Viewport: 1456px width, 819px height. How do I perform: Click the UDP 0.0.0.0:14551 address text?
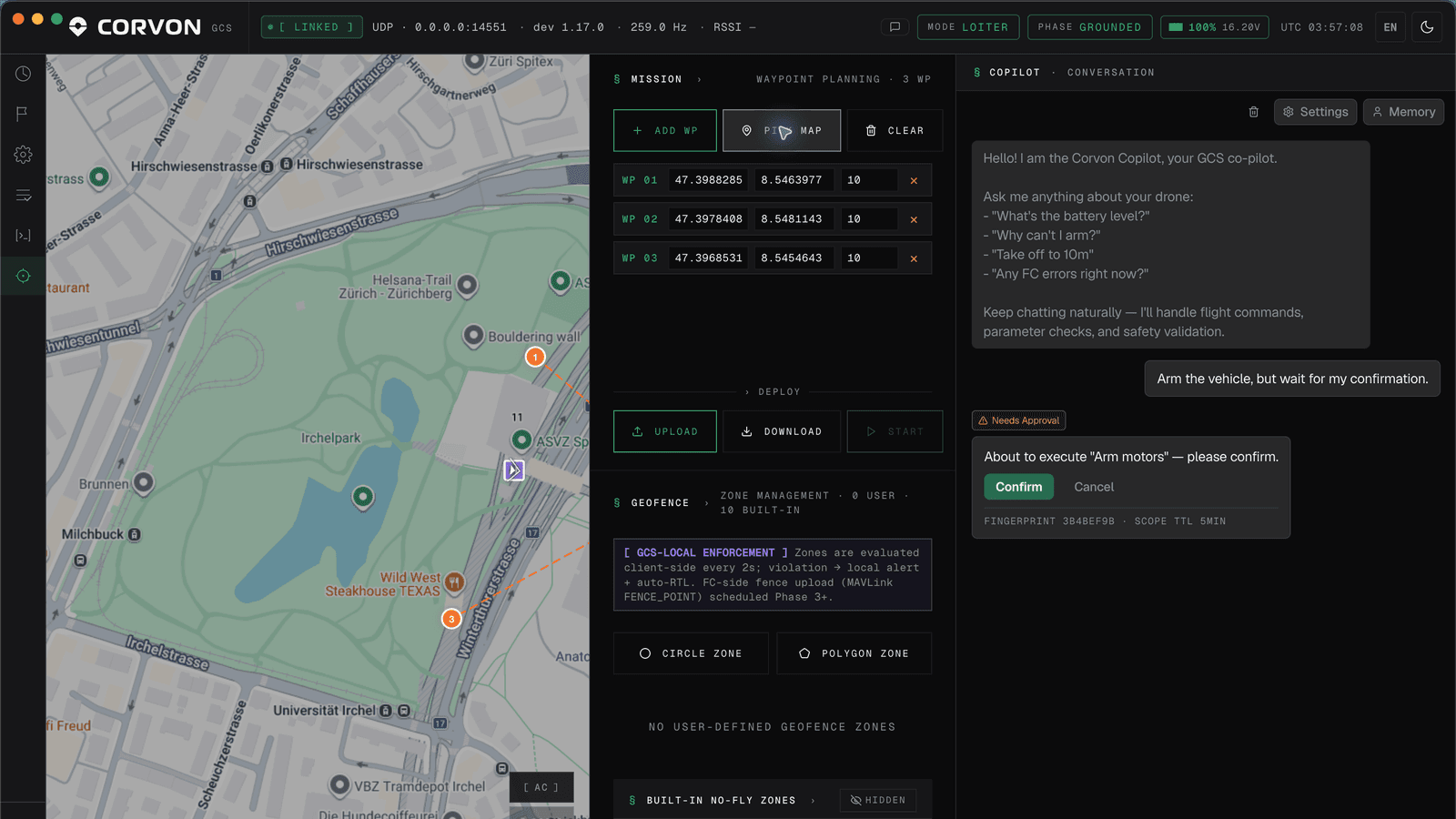coord(440,27)
